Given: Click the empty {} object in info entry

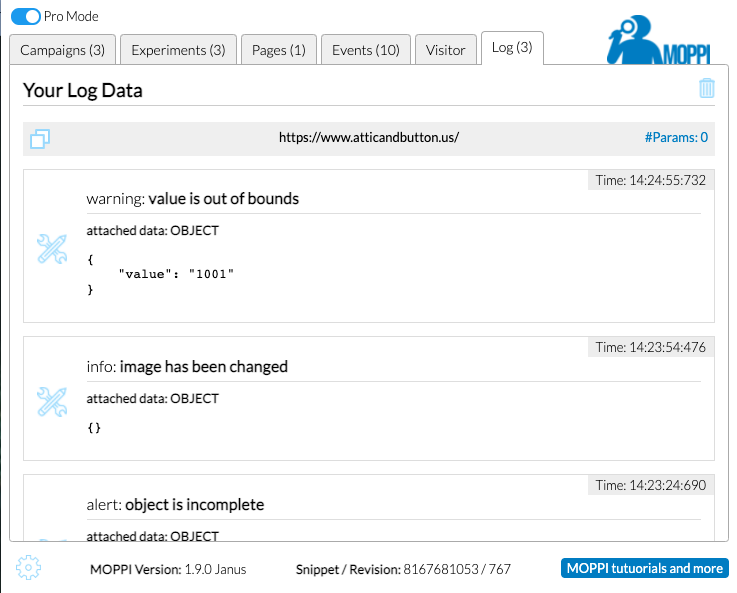Looking at the screenshot, I should pos(94,428).
